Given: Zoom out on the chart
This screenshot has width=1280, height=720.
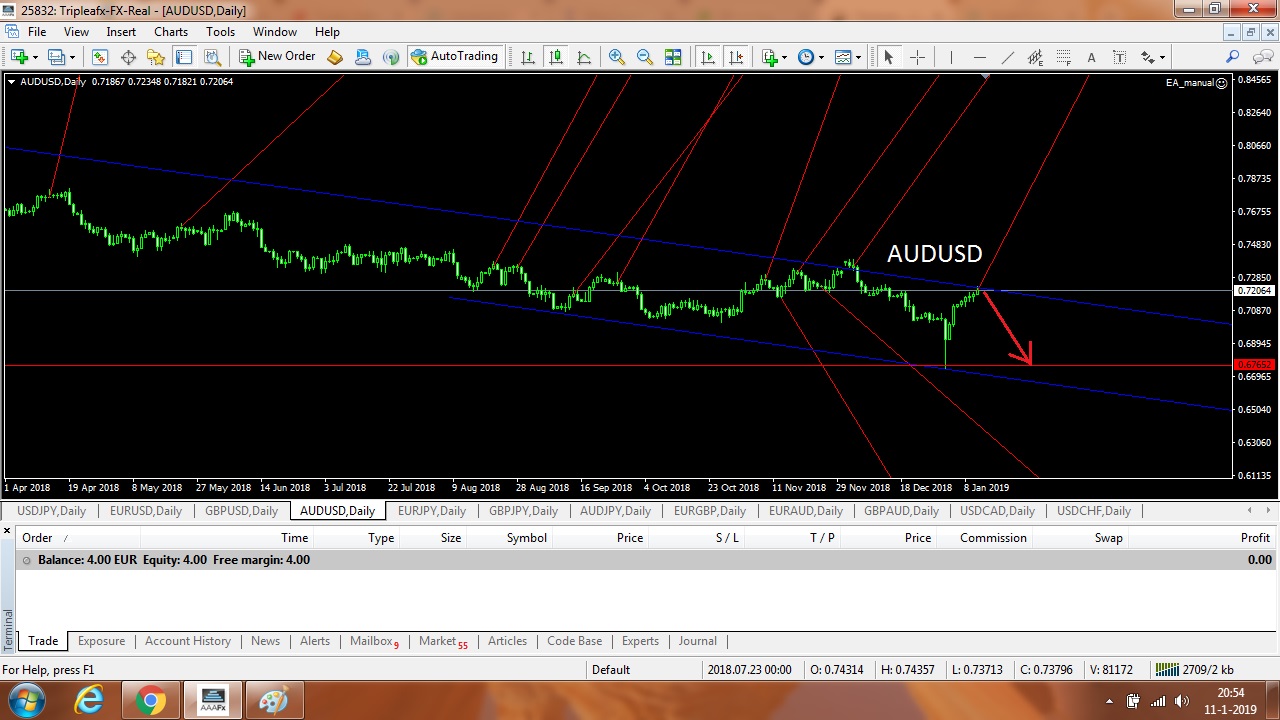Looking at the screenshot, I should click(645, 57).
